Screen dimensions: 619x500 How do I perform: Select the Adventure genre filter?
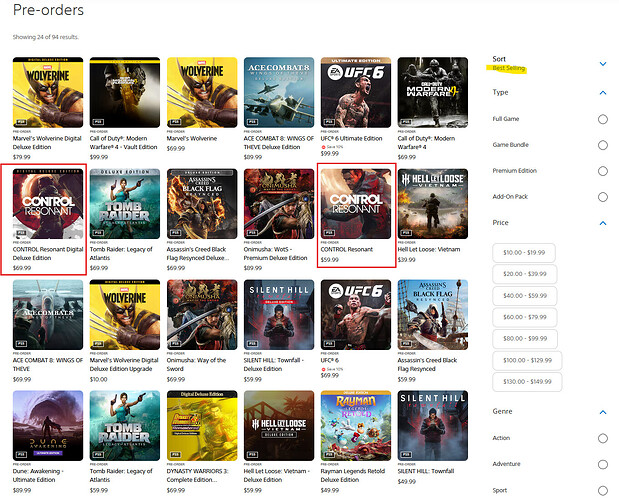(602, 464)
